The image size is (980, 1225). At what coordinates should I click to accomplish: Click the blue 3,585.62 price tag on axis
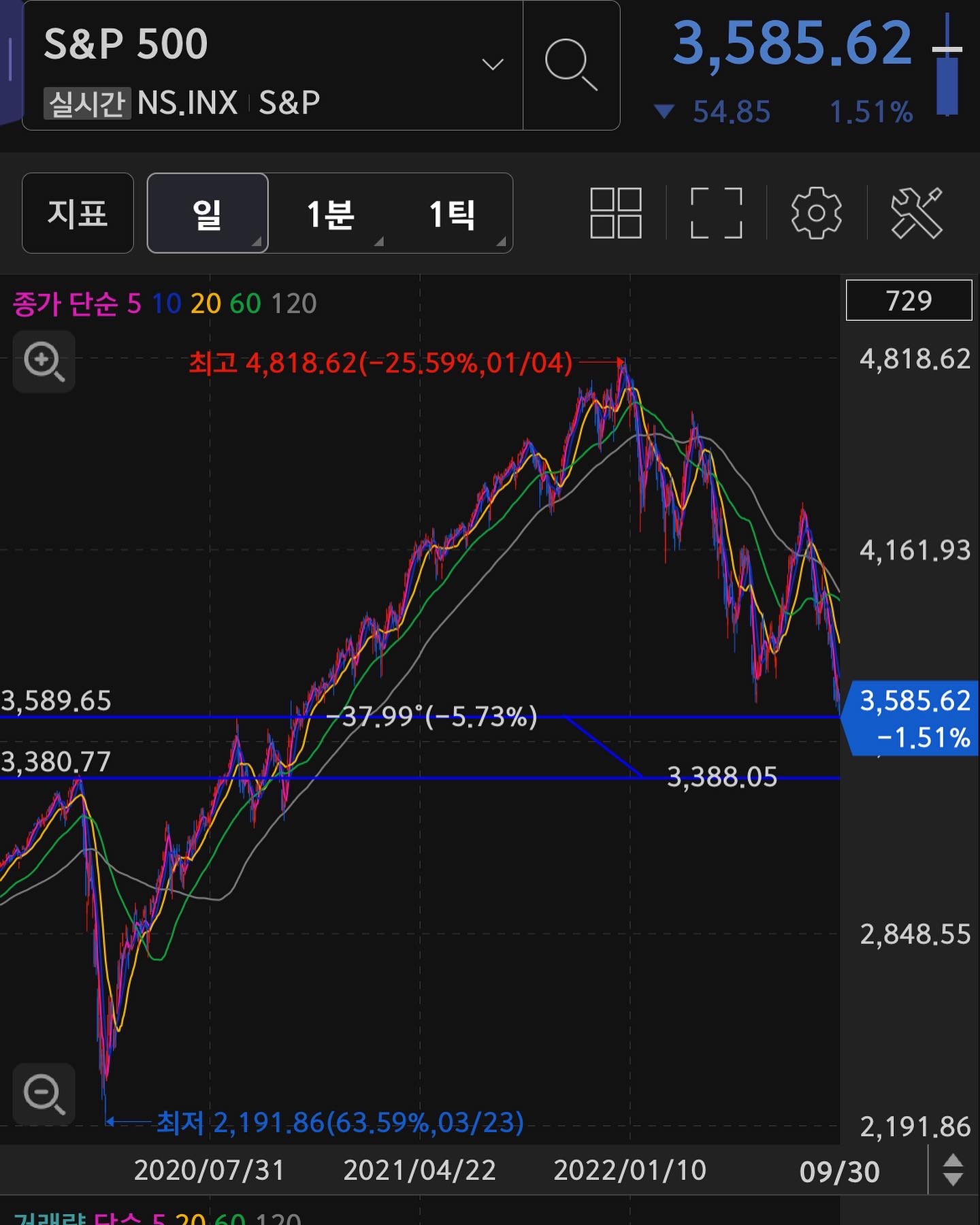911,717
